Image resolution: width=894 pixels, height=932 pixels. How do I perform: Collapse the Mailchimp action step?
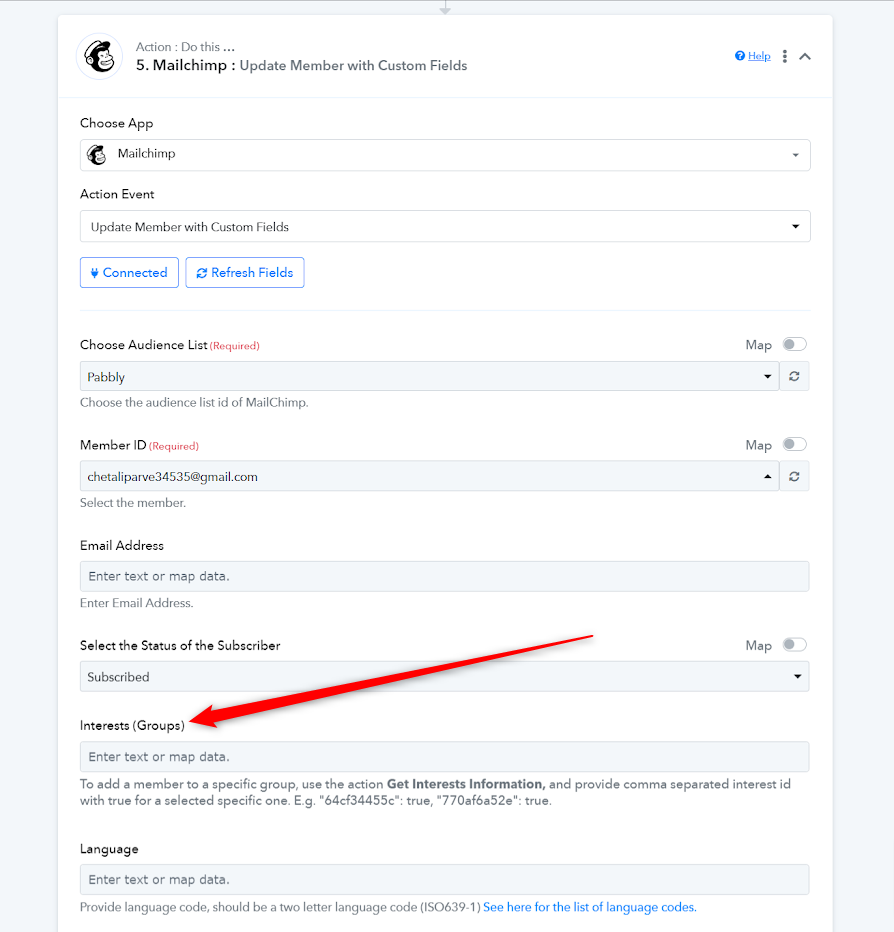[805, 56]
